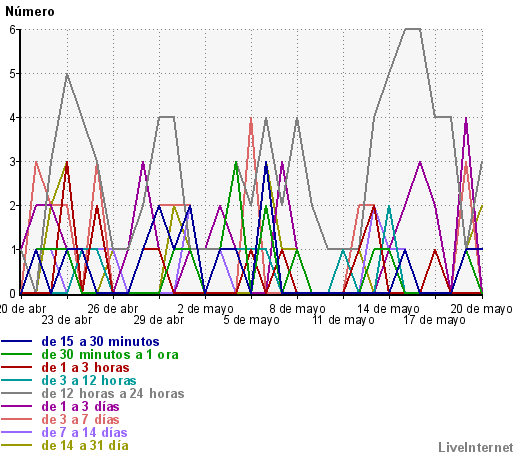Click the y-axis value 5
This screenshot has width=520, height=457.
13,74
